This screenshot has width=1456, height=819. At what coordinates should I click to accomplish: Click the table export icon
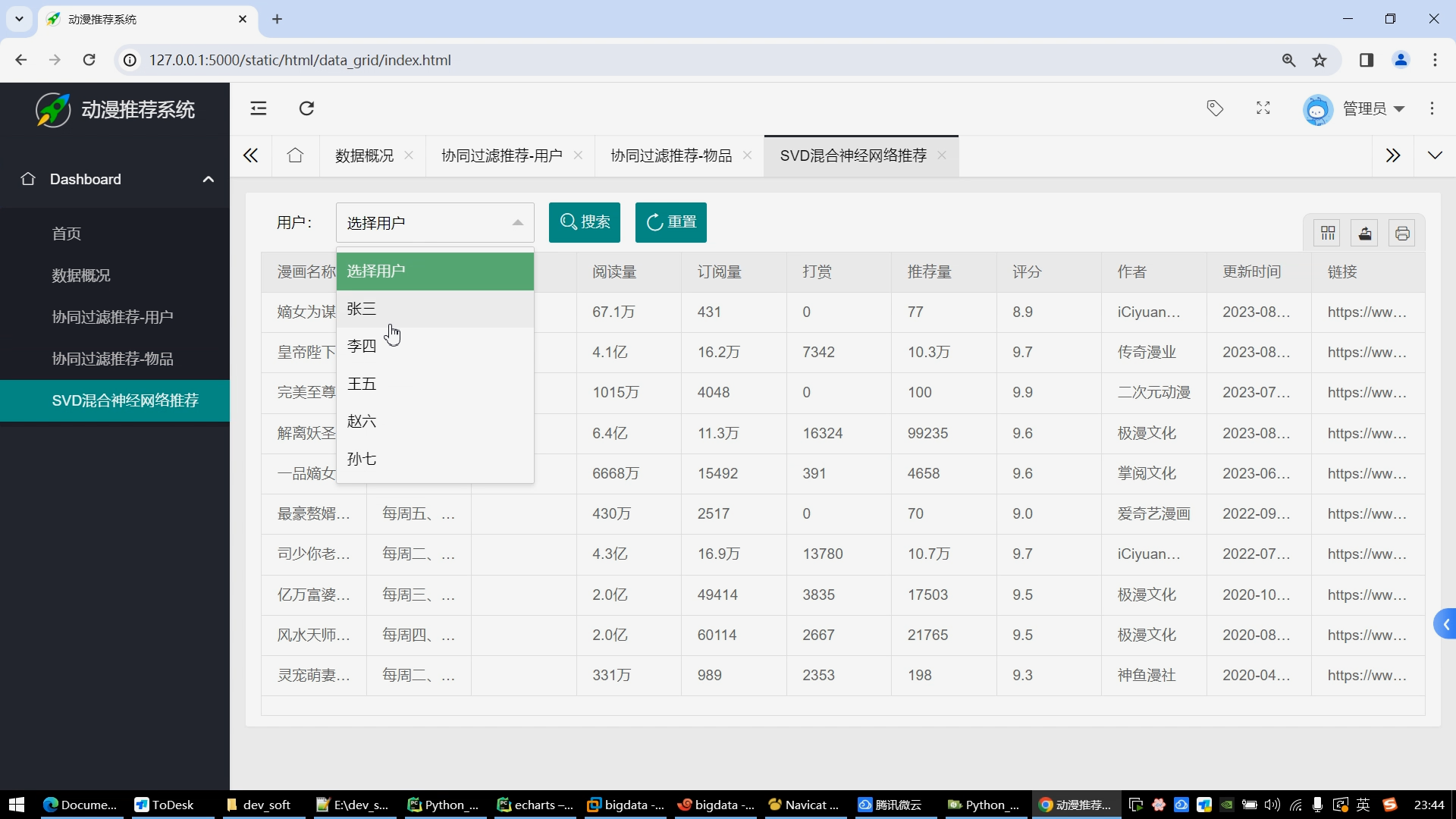click(1364, 233)
